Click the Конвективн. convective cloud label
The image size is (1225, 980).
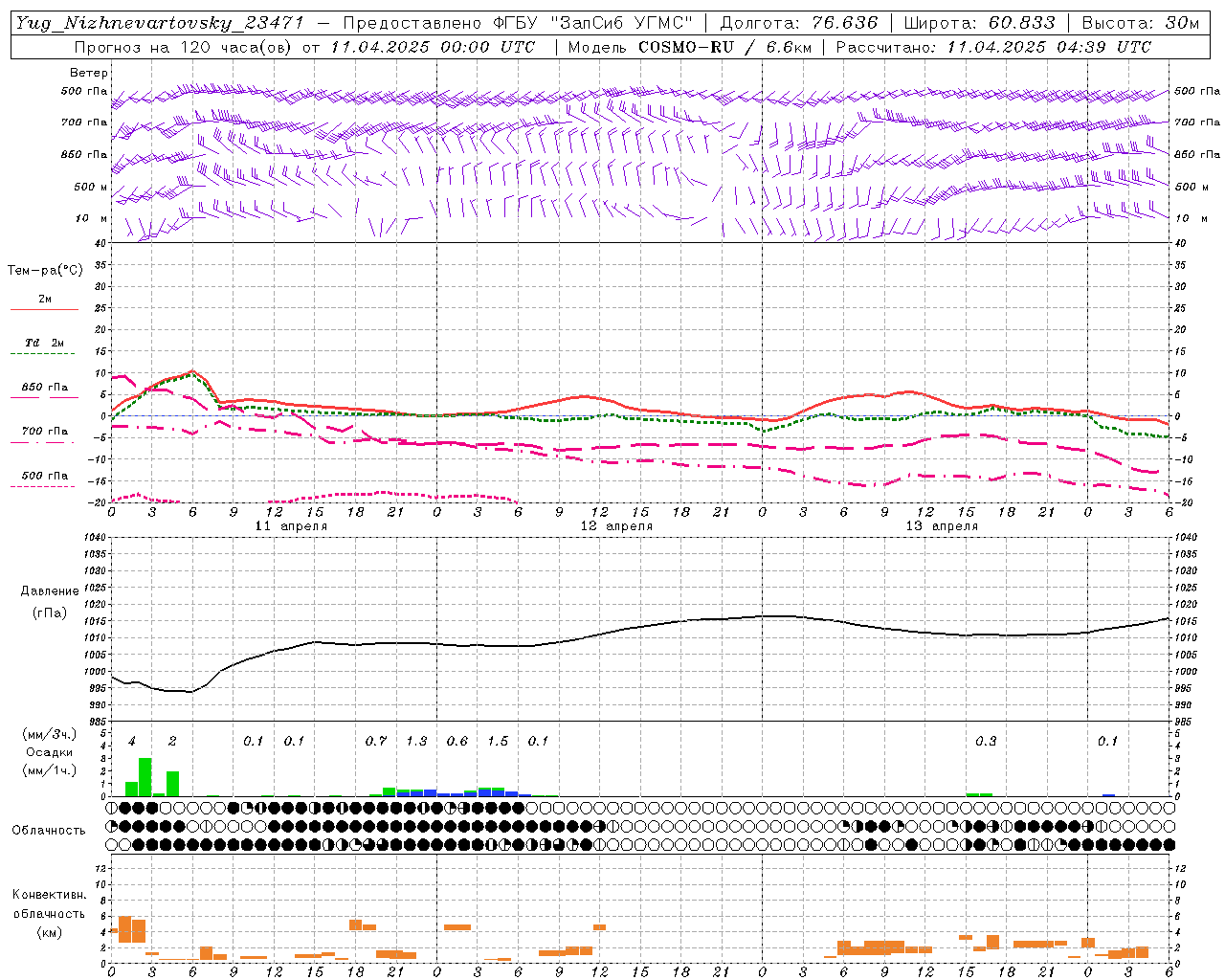[x=50, y=895]
